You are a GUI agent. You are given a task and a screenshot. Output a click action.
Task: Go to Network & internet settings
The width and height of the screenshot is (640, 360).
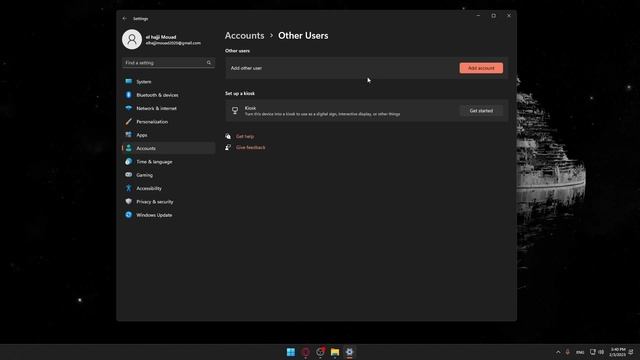click(x=169, y=108)
